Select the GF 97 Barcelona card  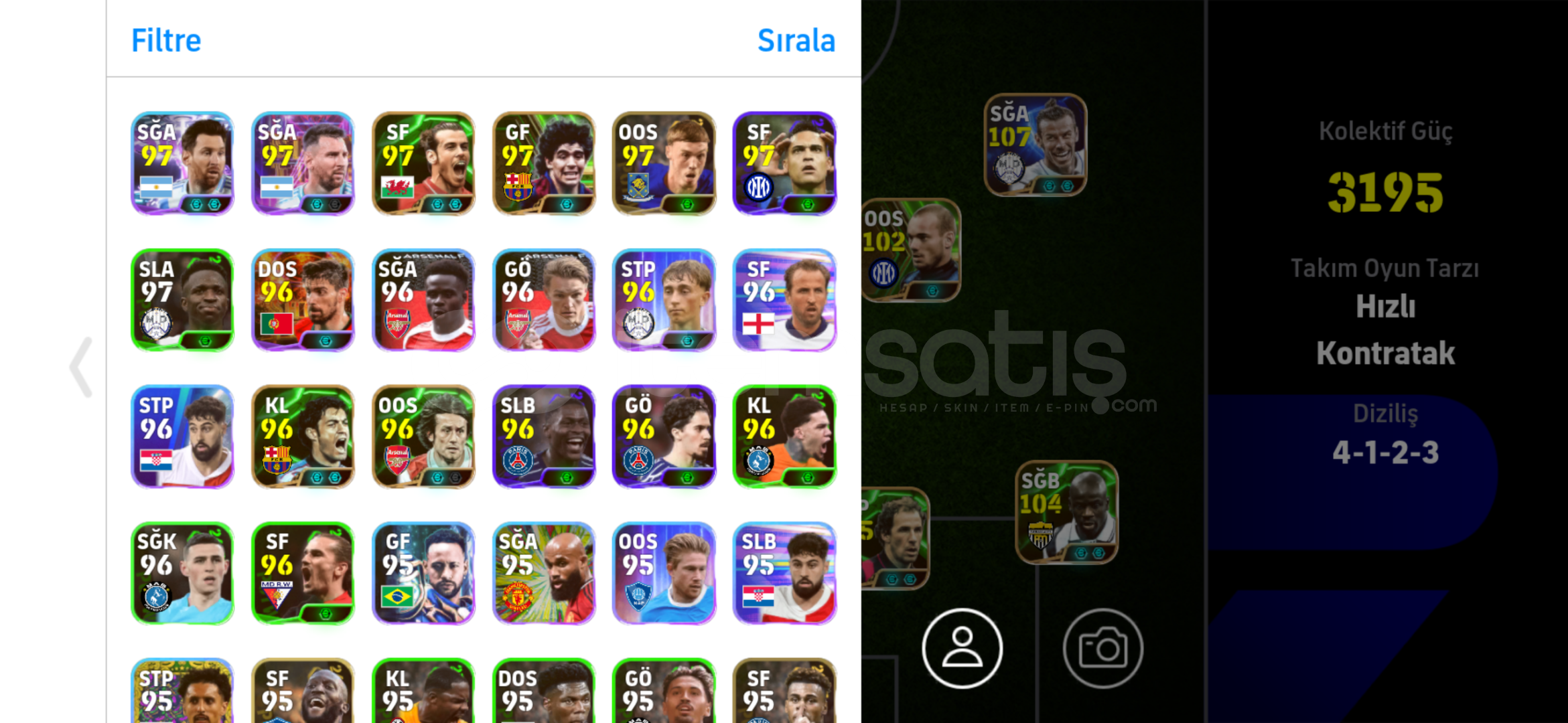point(543,163)
